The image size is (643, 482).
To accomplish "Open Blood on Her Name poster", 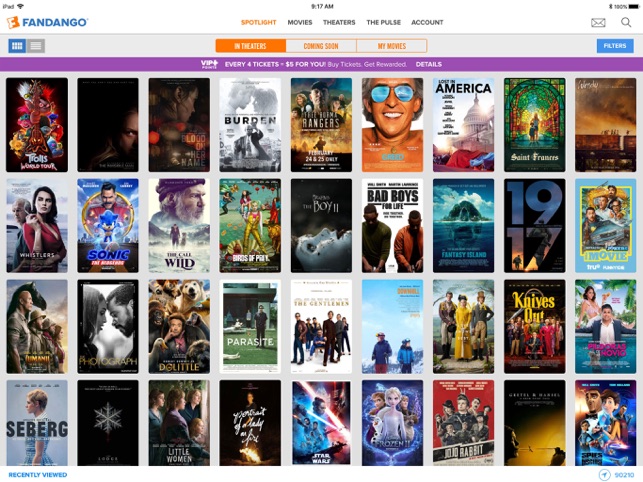I will pyautogui.click(x=179, y=125).
